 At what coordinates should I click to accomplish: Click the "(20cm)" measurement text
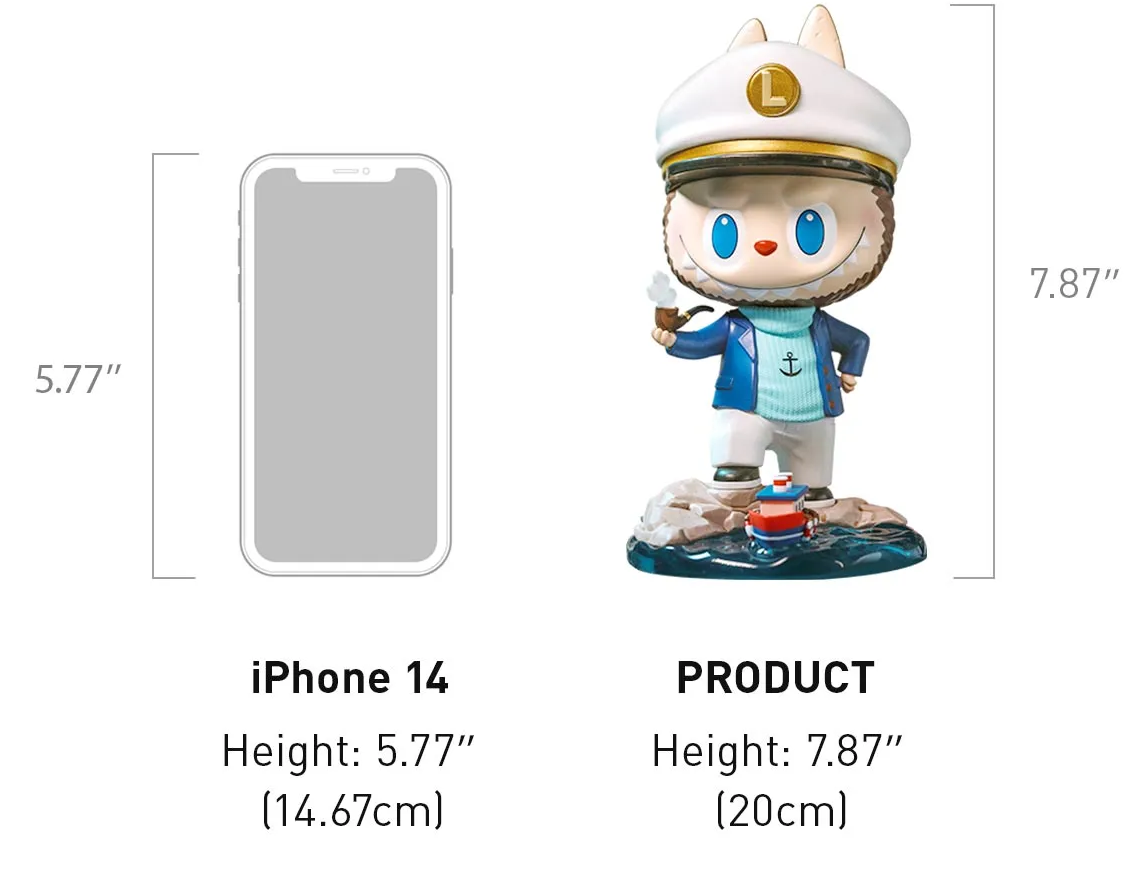click(782, 811)
